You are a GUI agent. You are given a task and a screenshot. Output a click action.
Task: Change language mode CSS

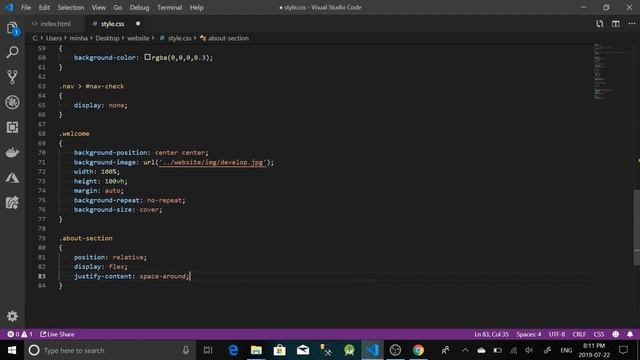[x=599, y=334]
